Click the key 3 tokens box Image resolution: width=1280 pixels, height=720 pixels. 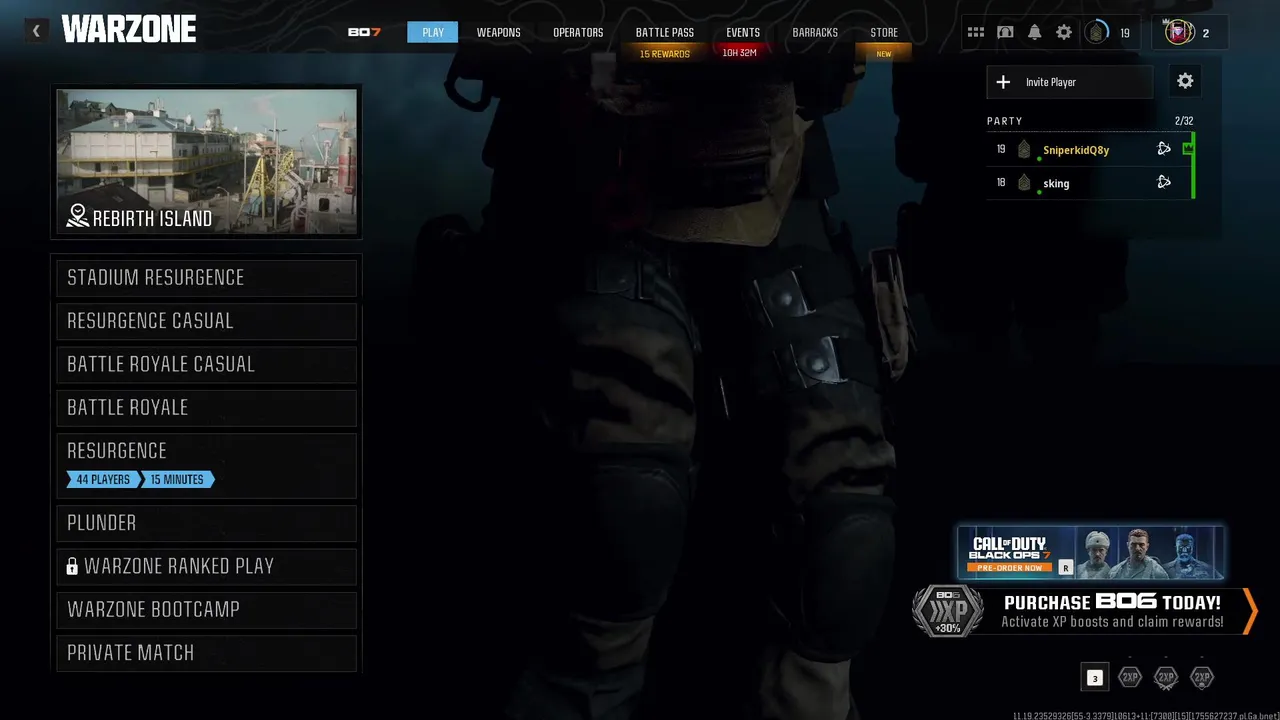pos(1095,678)
